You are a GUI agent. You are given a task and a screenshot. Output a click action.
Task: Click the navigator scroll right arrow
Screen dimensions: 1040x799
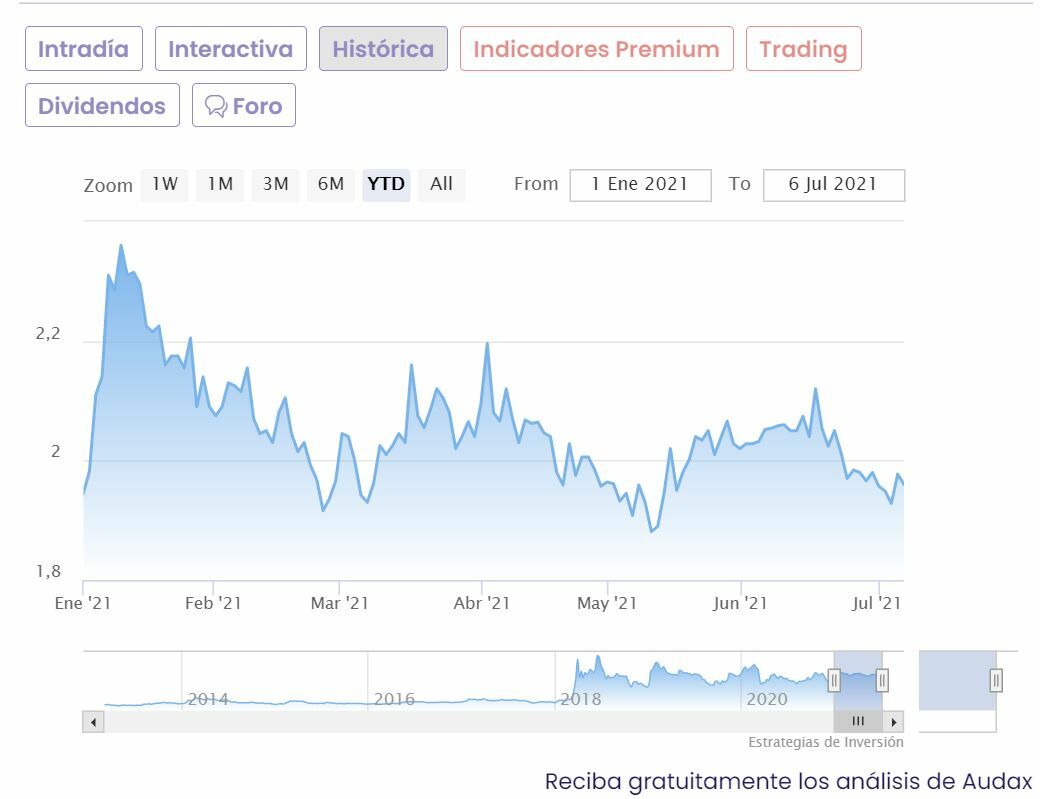tap(894, 721)
